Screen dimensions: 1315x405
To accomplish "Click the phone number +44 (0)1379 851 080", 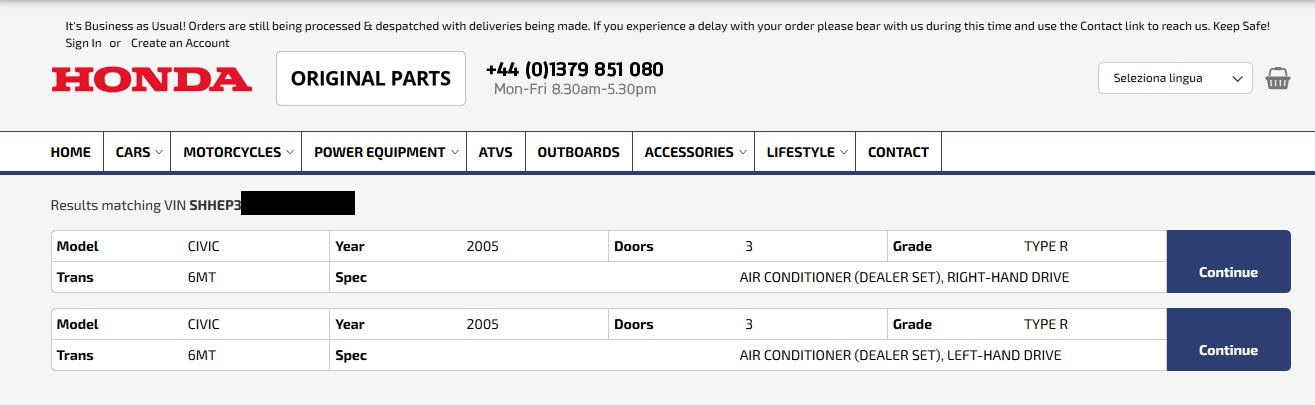I will (574, 69).
